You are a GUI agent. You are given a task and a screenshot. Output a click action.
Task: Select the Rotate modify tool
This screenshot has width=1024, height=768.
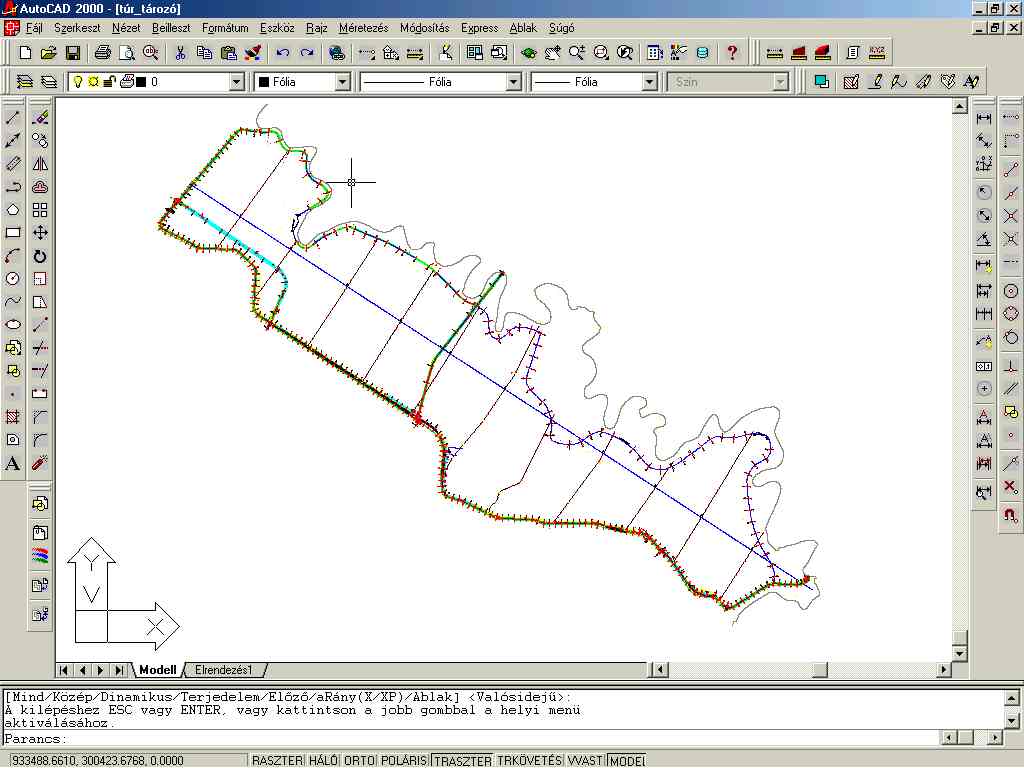[x=40, y=256]
